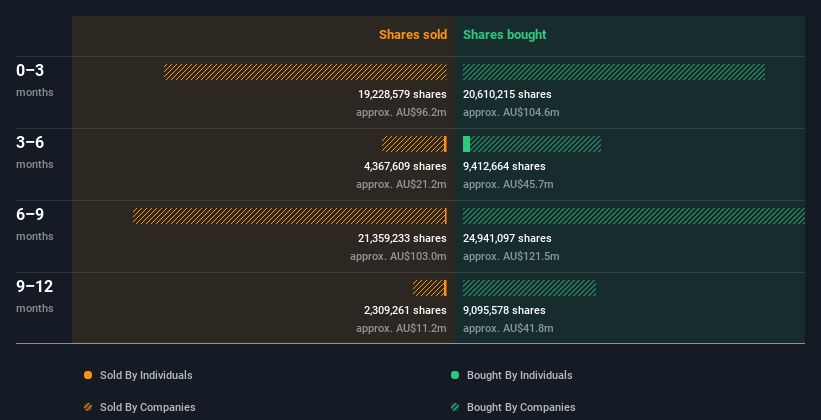Image resolution: width=821 pixels, height=420 pixels.
Task: Click the 9,095,578 shares value
Action: 504,310
